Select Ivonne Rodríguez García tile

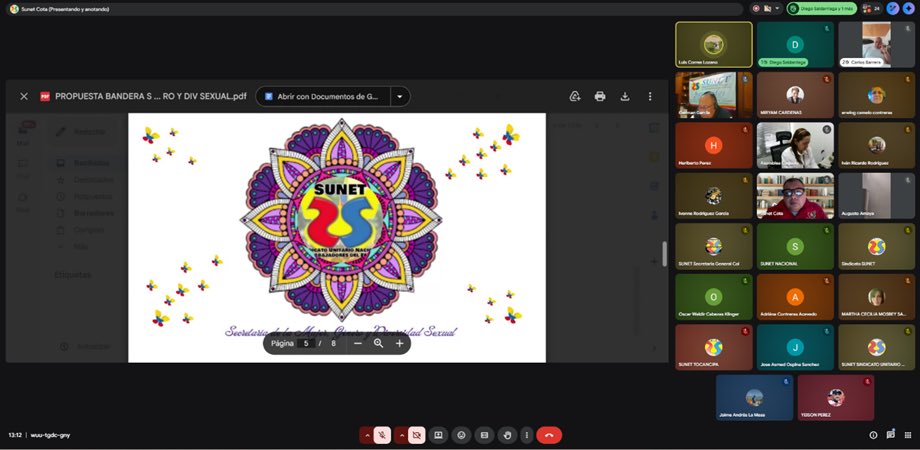coord(713,196)
